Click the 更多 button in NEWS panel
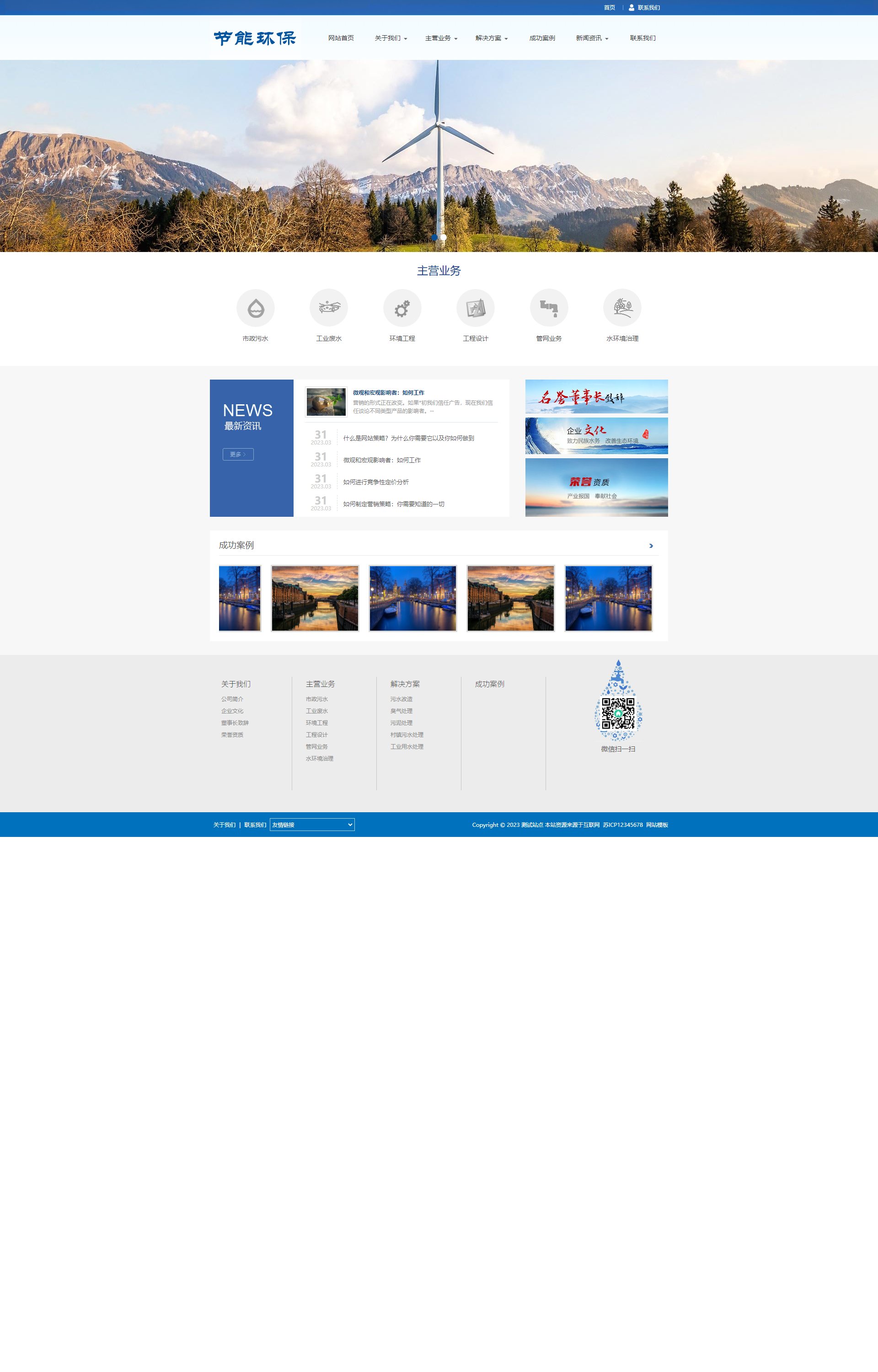Viewport: 878px width, 1372px height. click(x=238, y=454)
